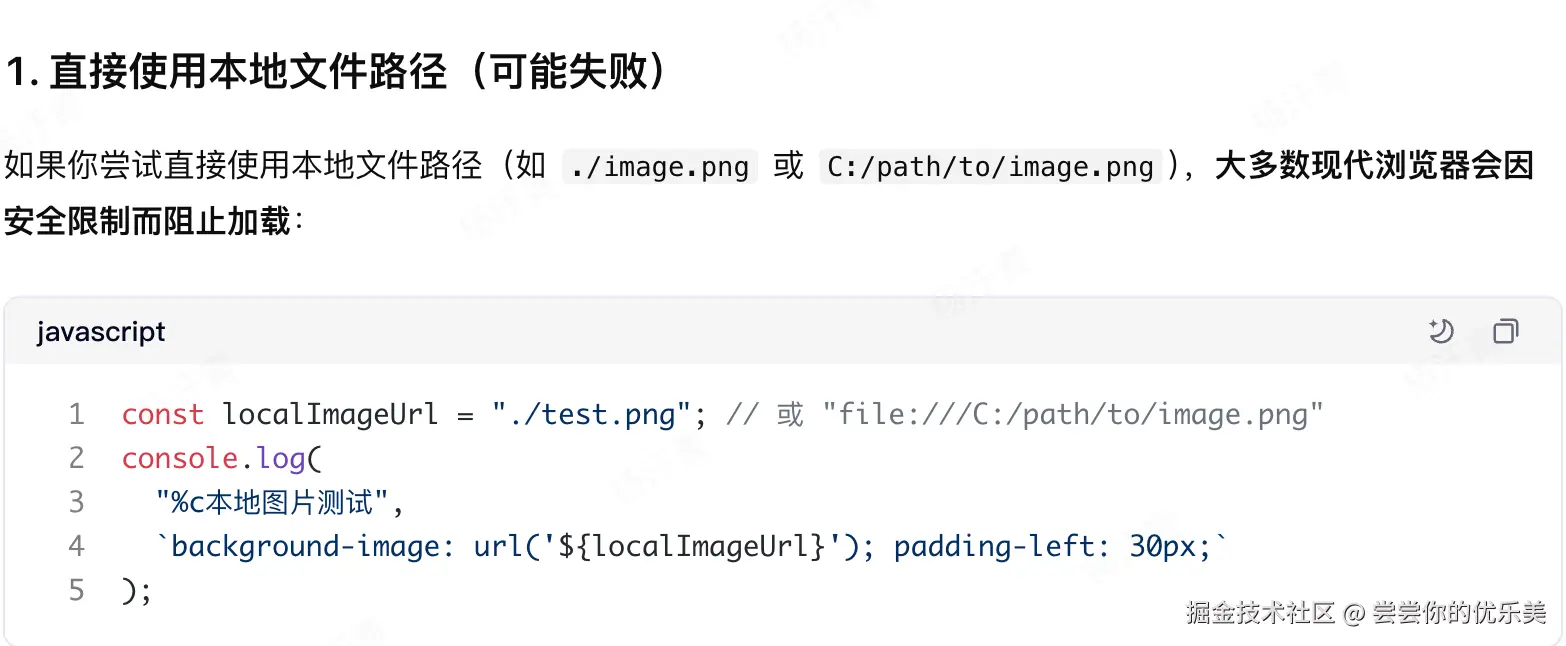1566x646 pixels.
Task: Click the "%c本地图片测试" string
Action: tap(273, 502)
